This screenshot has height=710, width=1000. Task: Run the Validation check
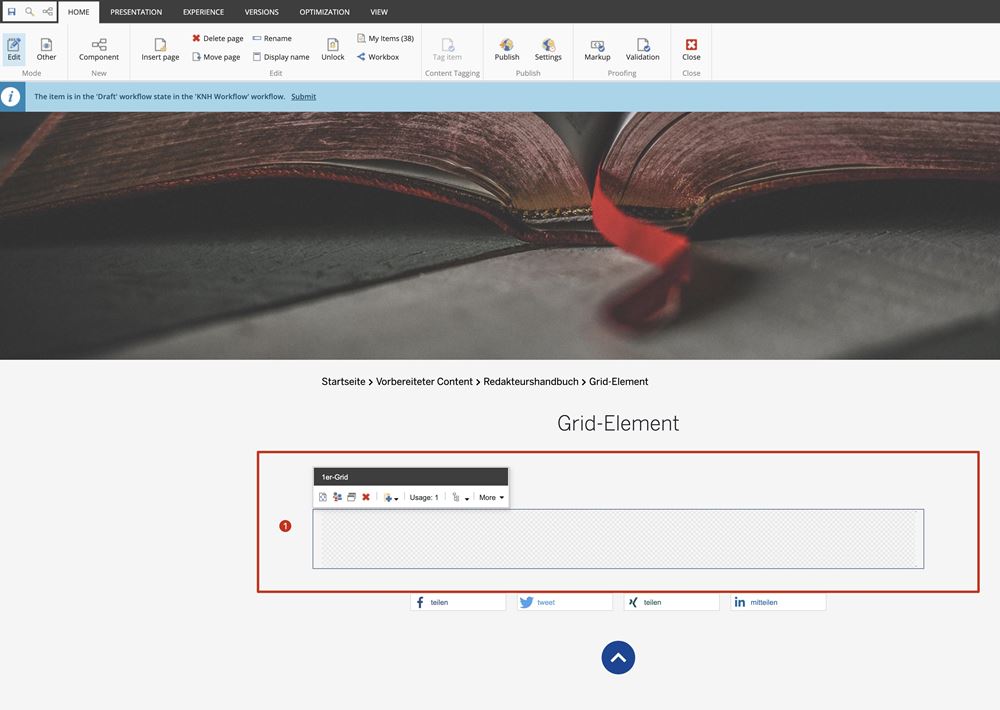(x=642, y=49)
